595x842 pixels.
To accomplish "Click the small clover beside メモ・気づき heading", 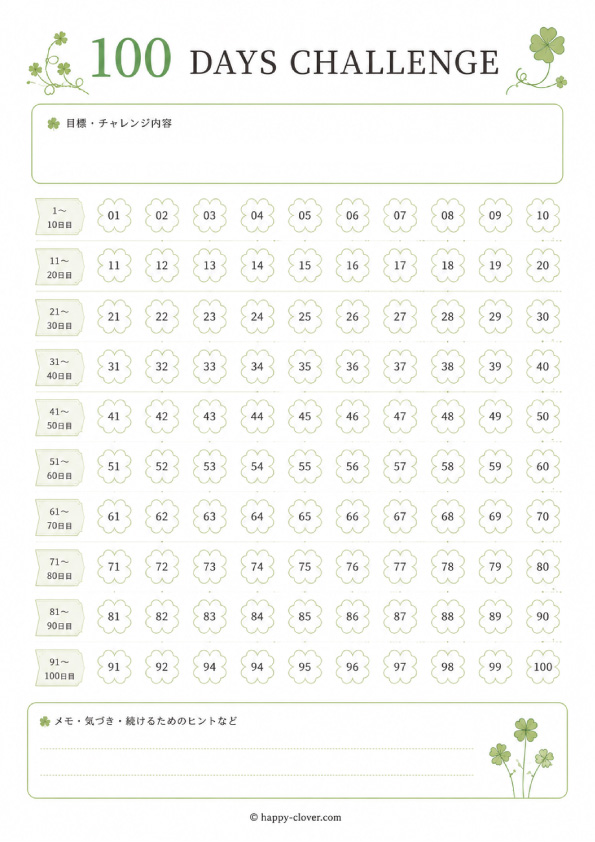I will 45,721.
